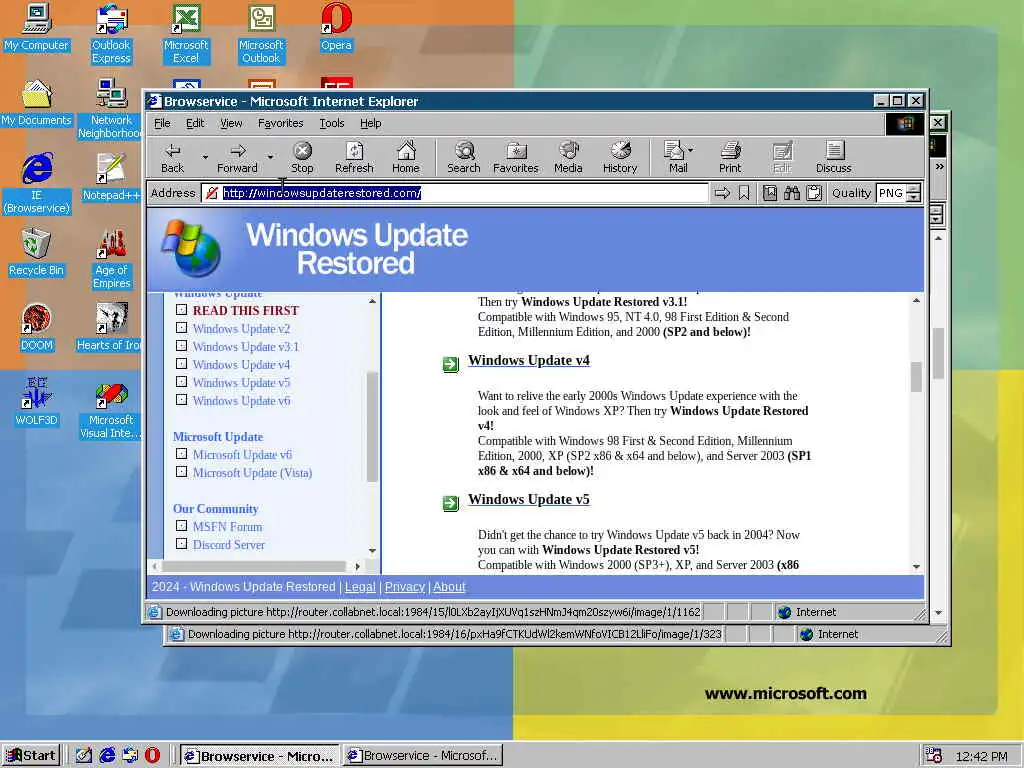The width and height of the screenshot is (1024, 768).
Task: Click the clipboard icon before Quality
Action: click(x=814, y=193)
